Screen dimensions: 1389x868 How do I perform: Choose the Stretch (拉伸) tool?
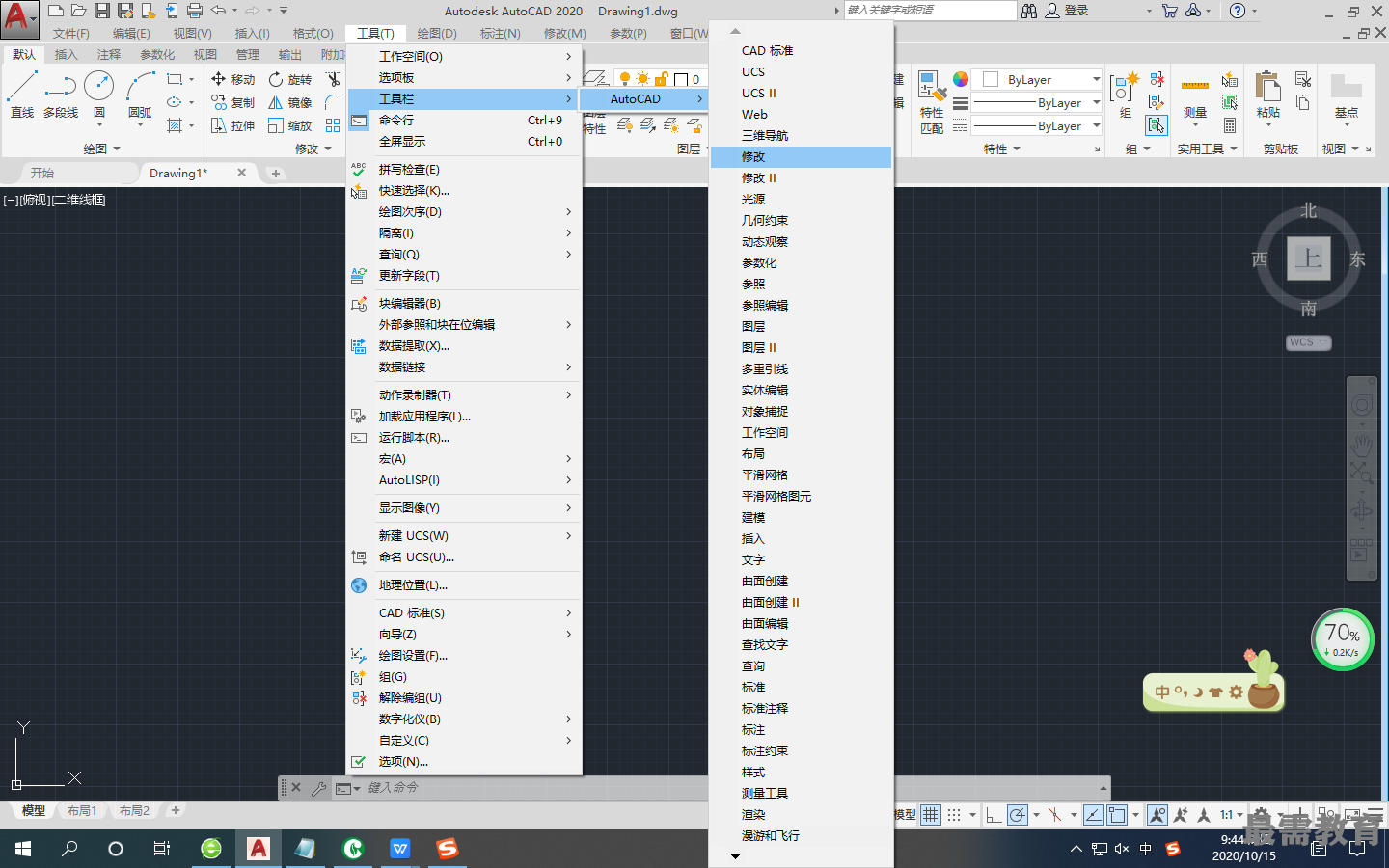click(233, 125)
